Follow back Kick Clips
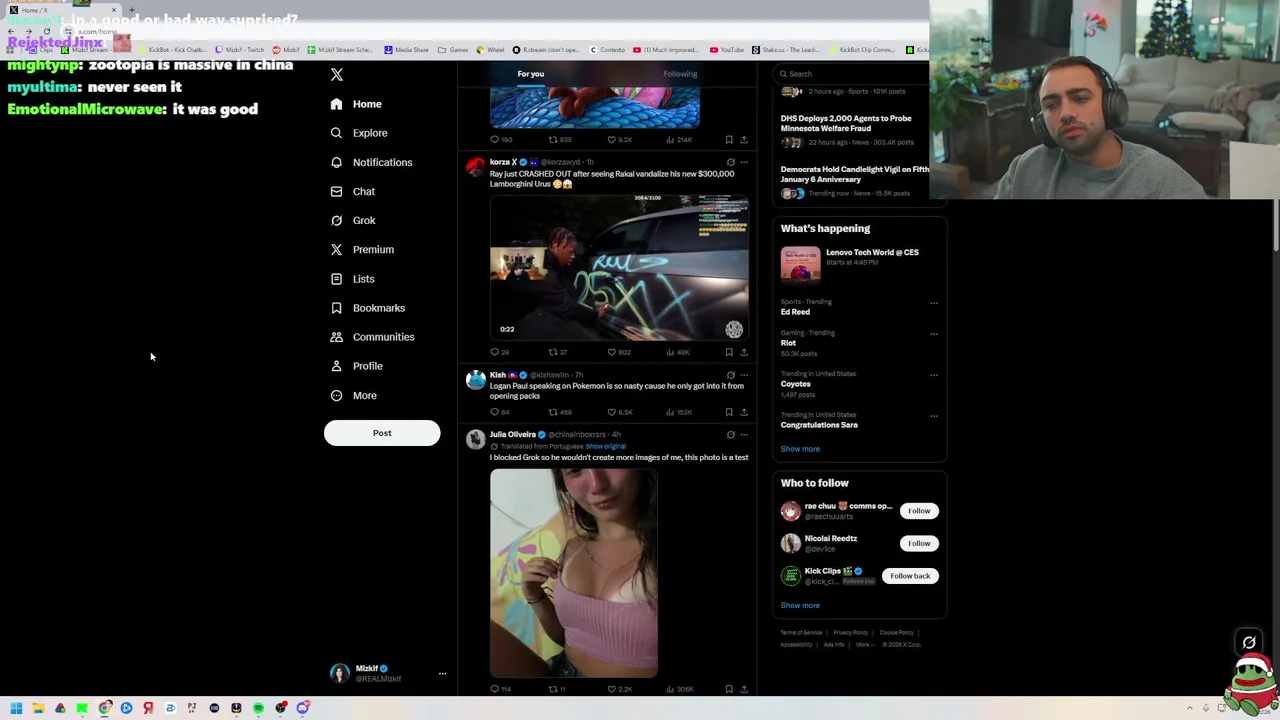1280x720 pixels. [x=910, y=576]
